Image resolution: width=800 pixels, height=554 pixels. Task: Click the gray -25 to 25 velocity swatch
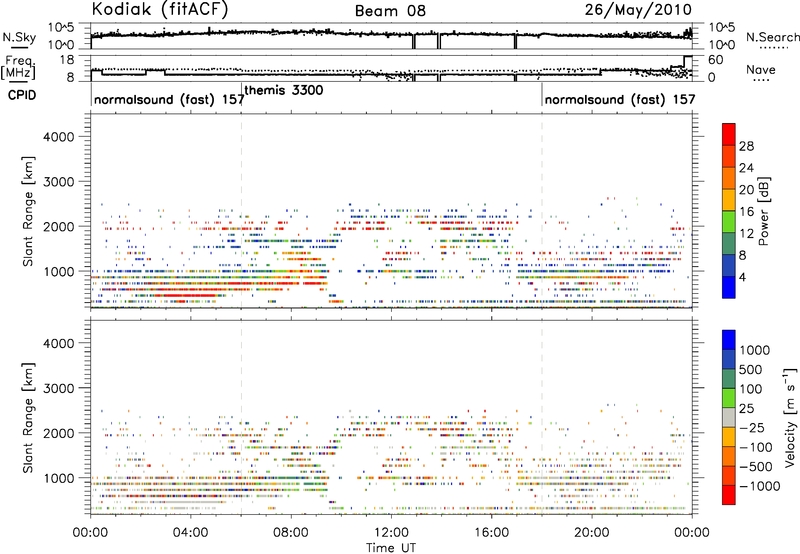coord(729,418)
